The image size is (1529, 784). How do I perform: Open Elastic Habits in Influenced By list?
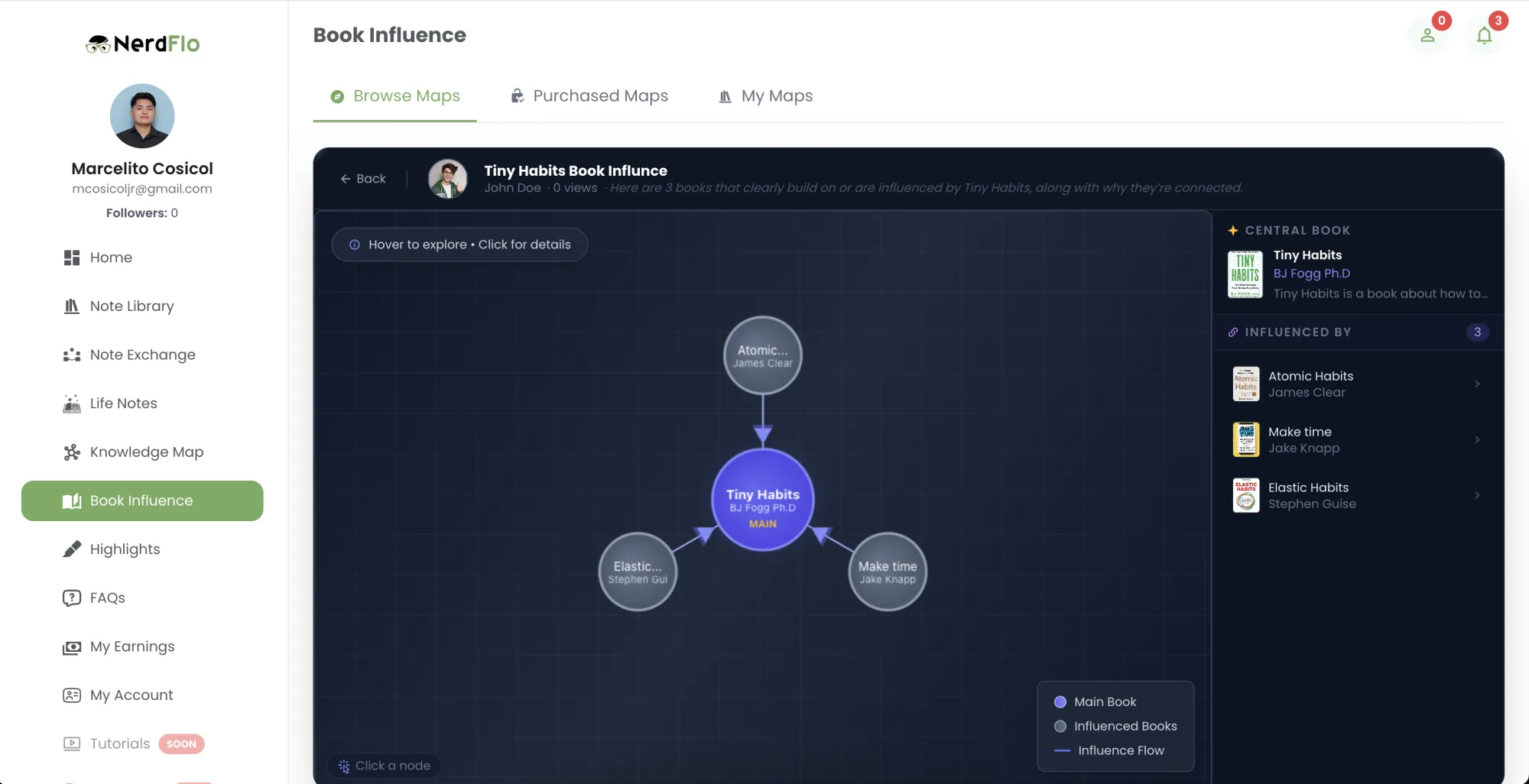click(x=1358, y=495)
